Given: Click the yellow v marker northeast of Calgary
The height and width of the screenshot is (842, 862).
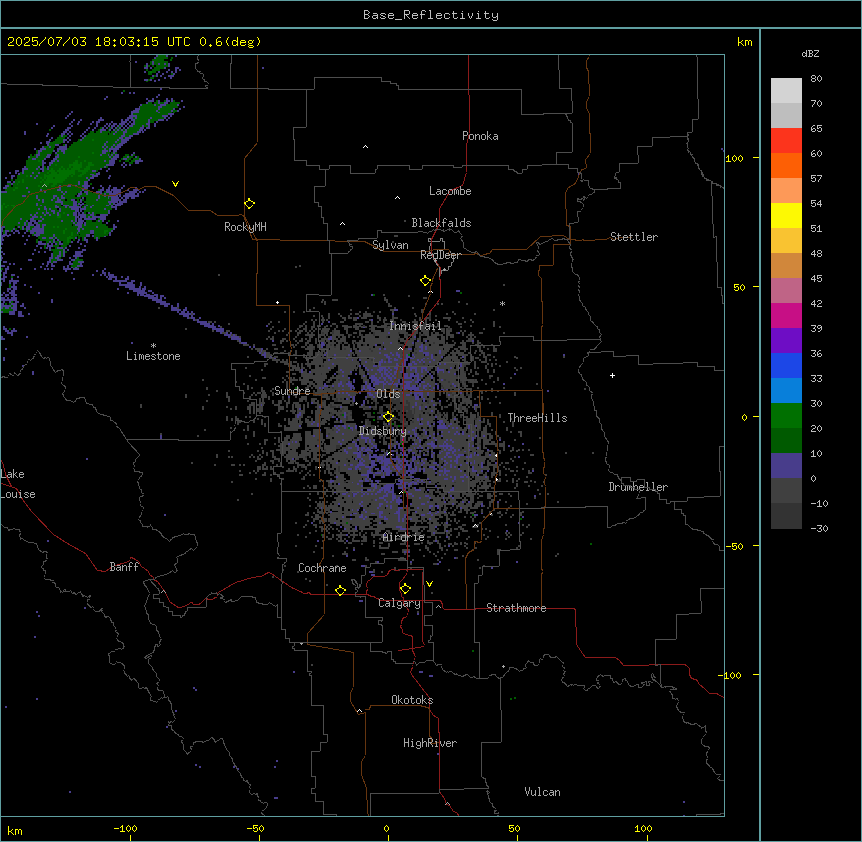Looking at the screenshot, I should 429,584.
